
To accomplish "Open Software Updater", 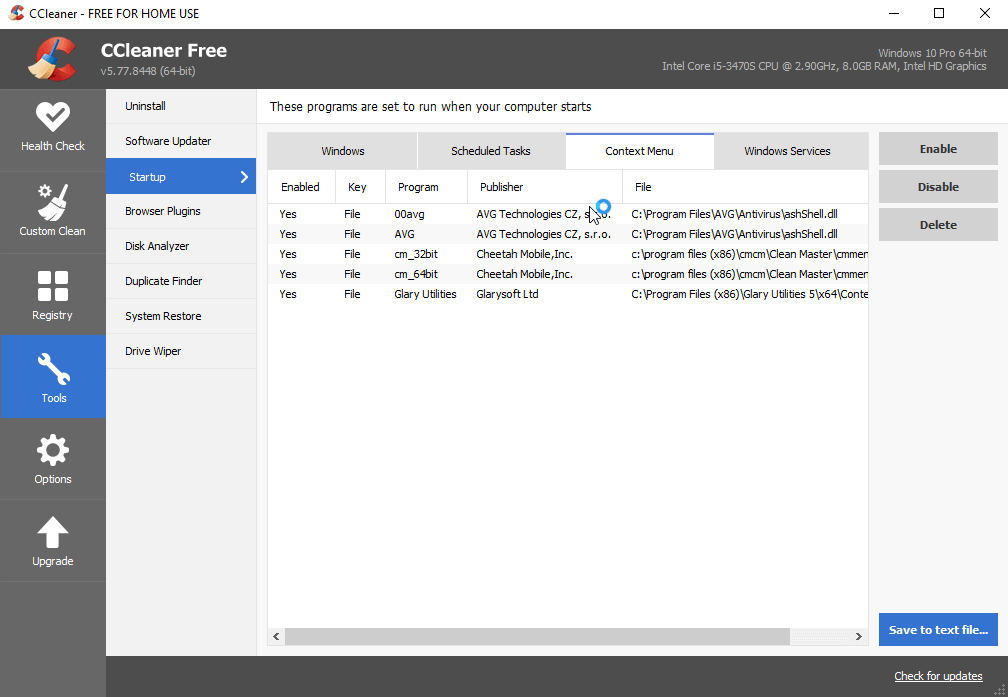I will click(168, 141).
